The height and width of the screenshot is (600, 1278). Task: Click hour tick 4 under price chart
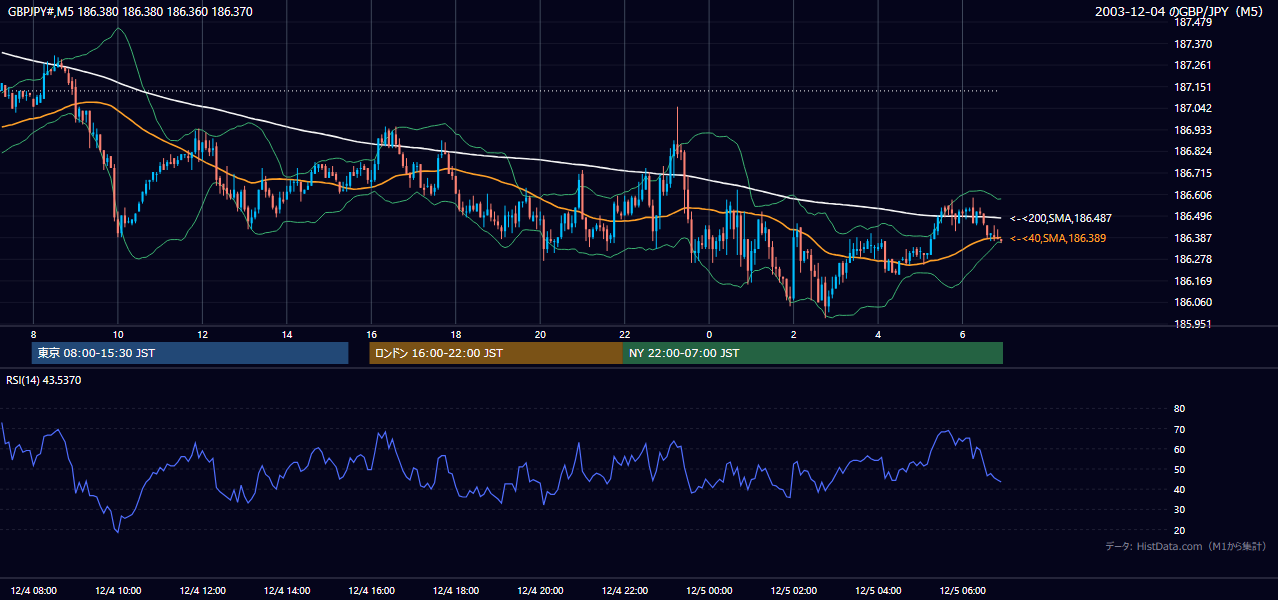click(x=879, y=334)
